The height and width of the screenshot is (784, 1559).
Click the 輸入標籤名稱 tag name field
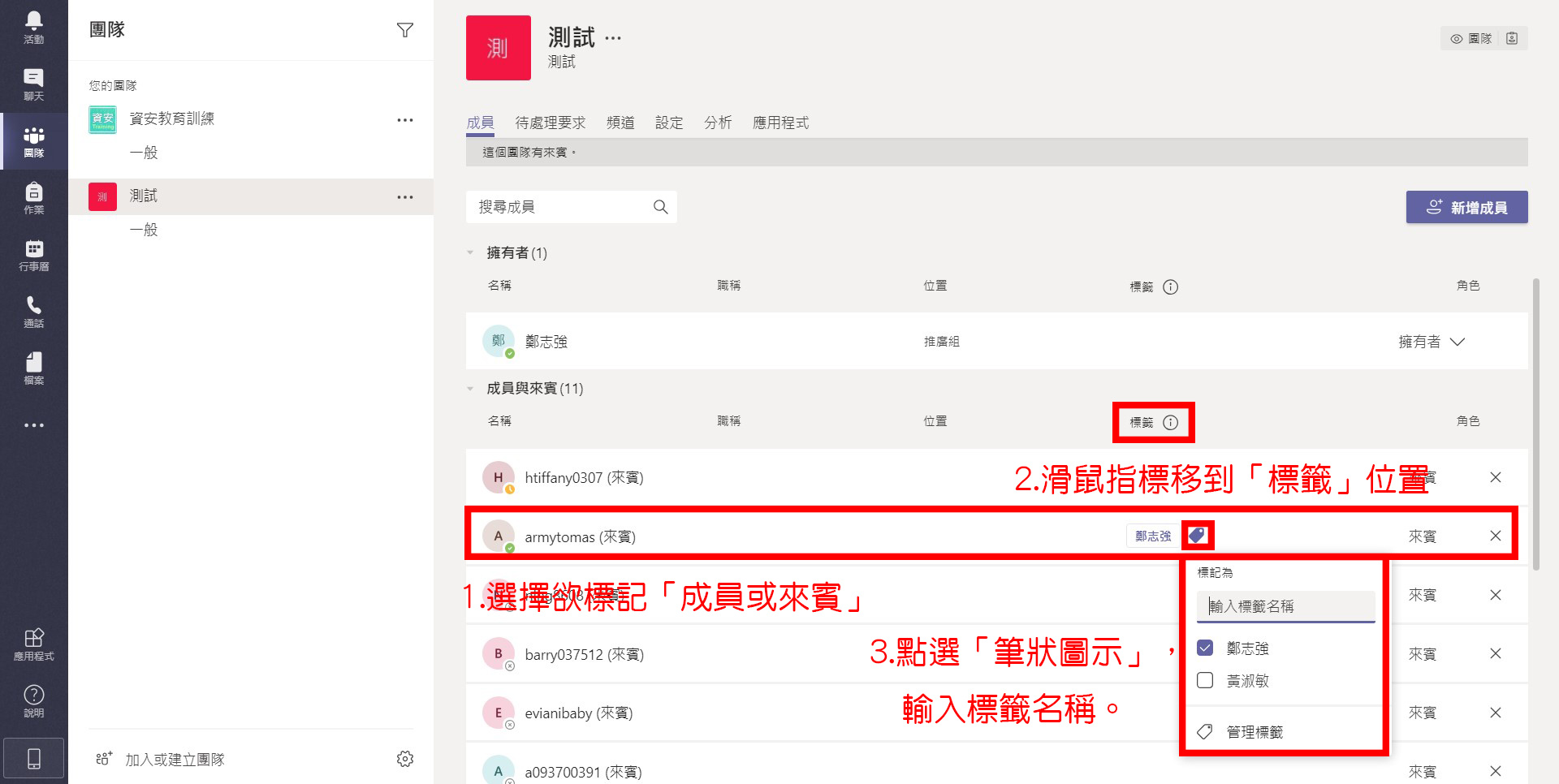(x=1285, y=606)
